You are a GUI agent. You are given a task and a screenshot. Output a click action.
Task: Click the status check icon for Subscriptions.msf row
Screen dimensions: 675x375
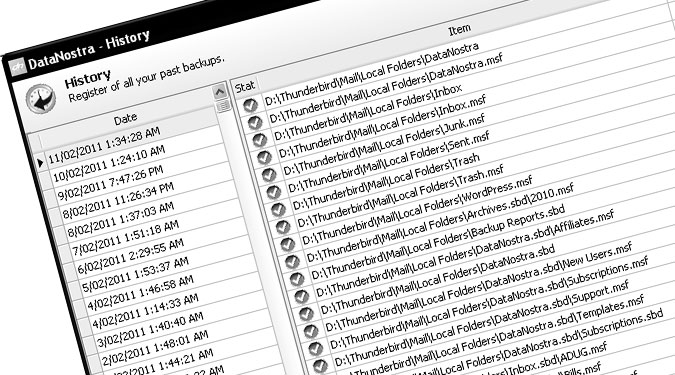click(316, 348)
